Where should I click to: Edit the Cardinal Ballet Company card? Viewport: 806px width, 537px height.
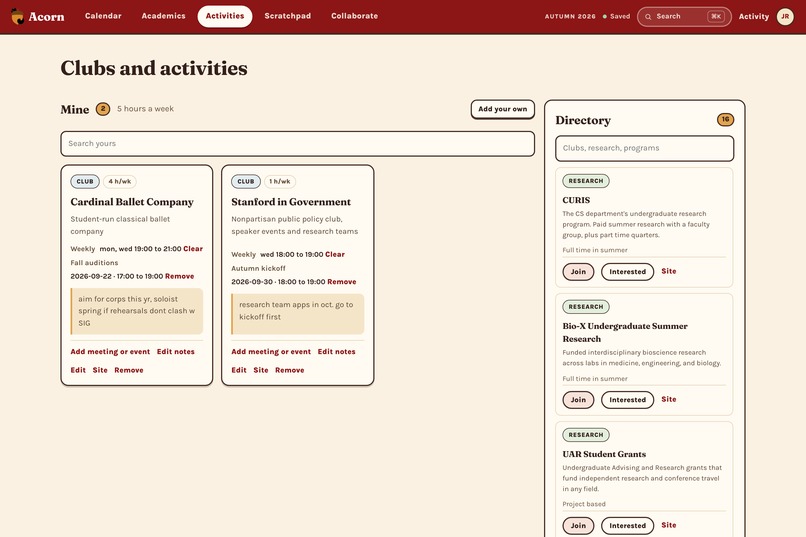coord(78,370)
